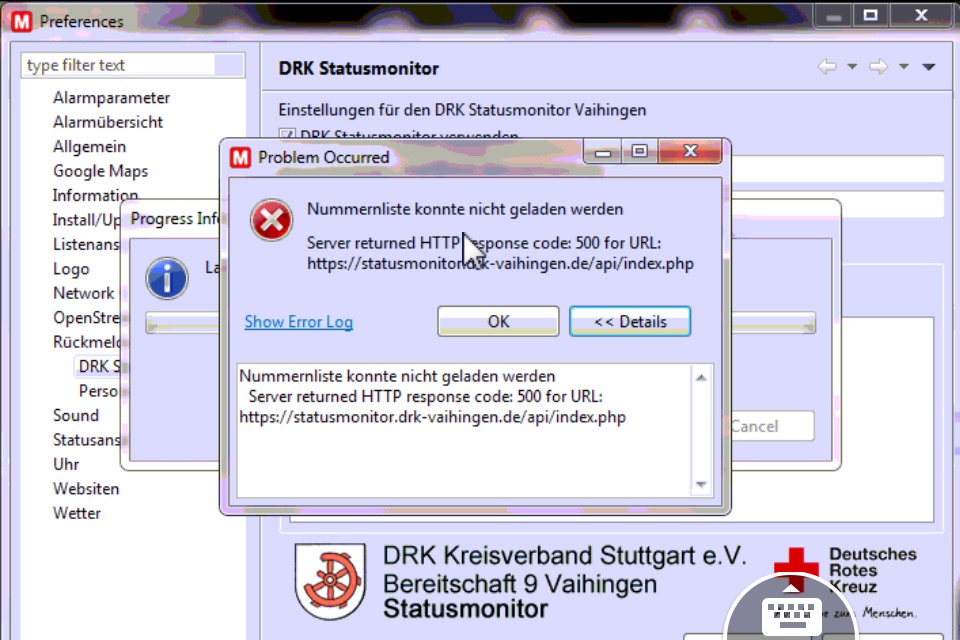This screenshot has width=960, height=640.
Task: Click the back navigation arrow icon
Action: [827, 67]
